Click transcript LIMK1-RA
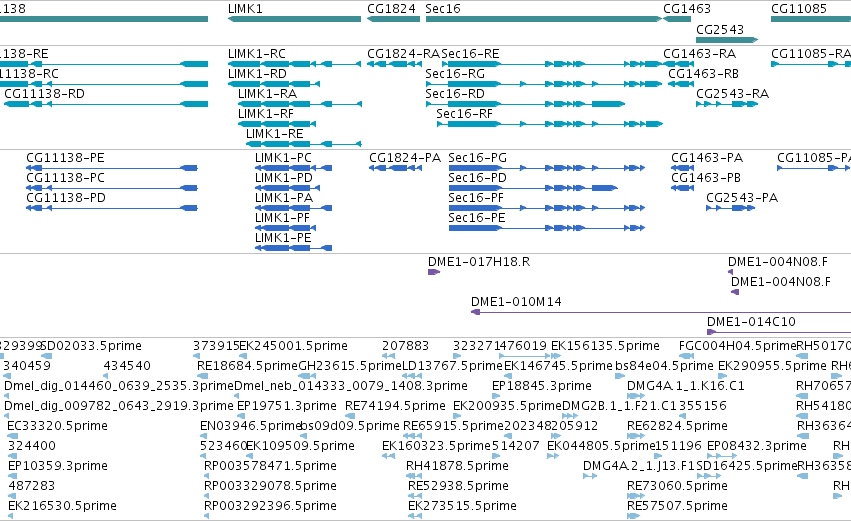The width and height of the screenshot is (851, 521). pyautogui.click(x=268, y=94)
